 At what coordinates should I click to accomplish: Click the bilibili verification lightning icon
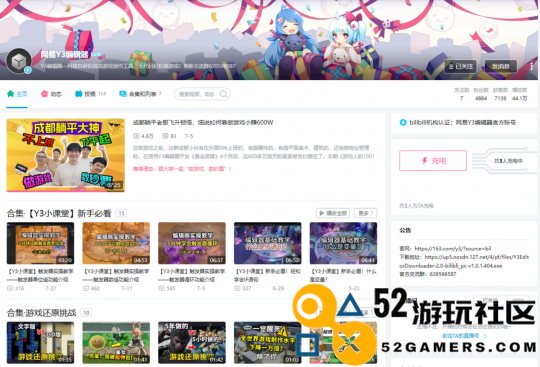[403, 122]
